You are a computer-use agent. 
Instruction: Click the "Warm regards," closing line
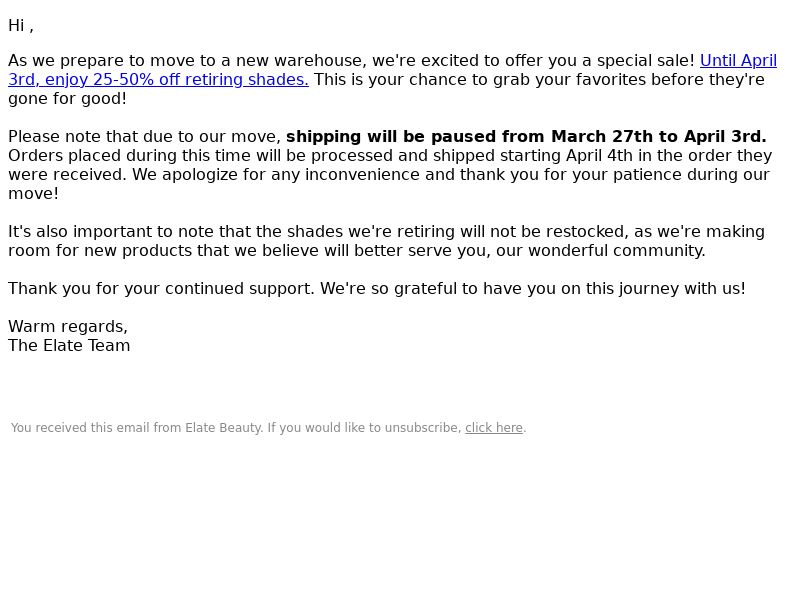68,327
